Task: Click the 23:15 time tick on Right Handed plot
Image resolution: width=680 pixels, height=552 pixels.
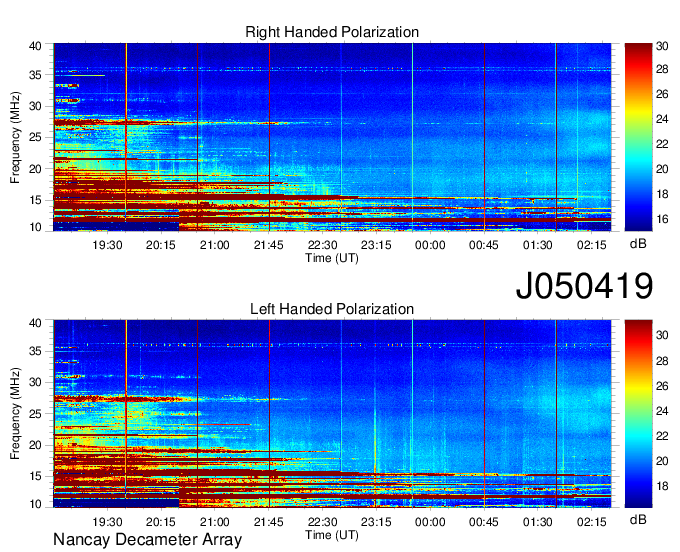Action: point(376,245)
